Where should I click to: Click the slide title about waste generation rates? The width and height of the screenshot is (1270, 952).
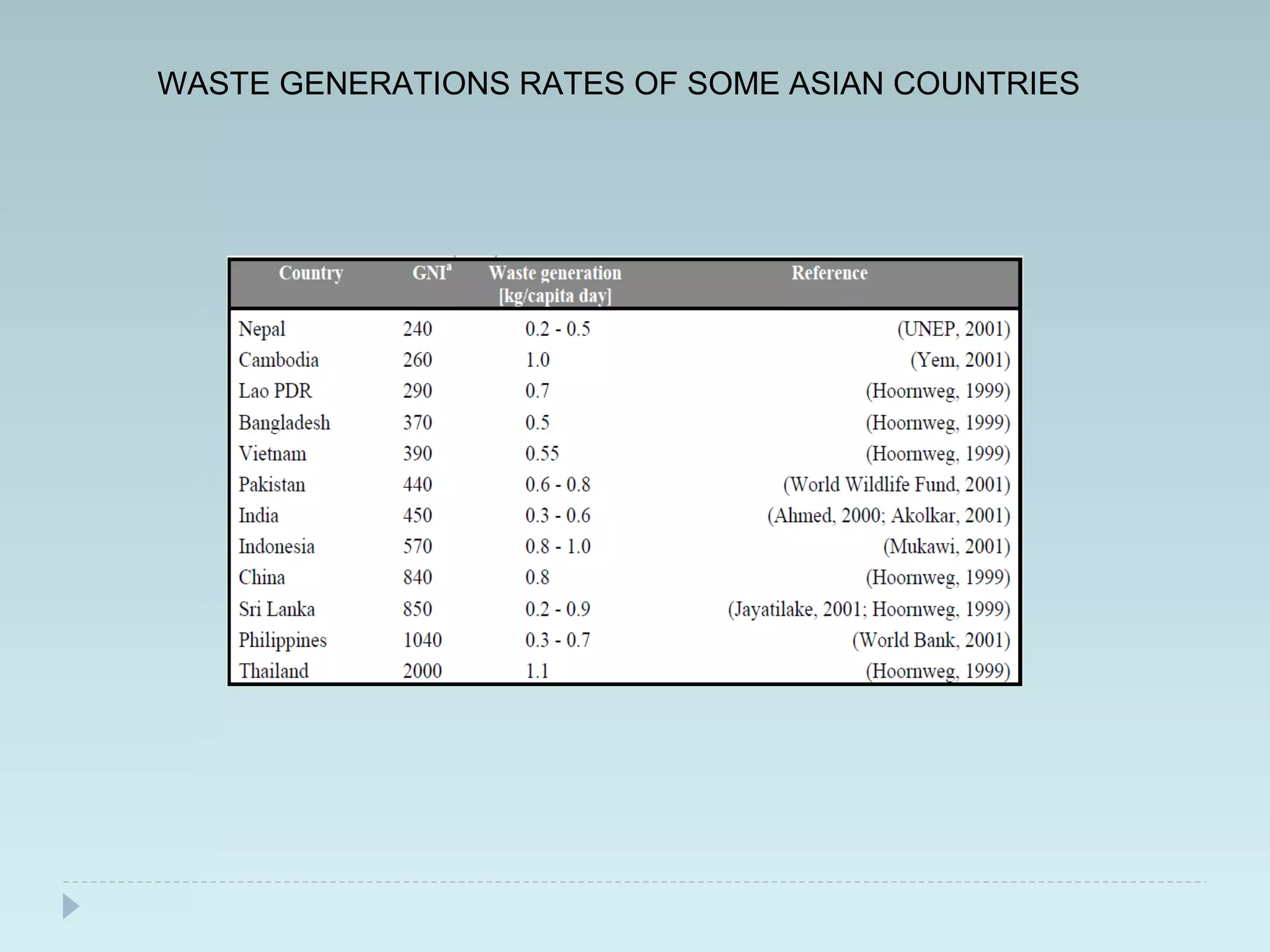coord(618,84)
